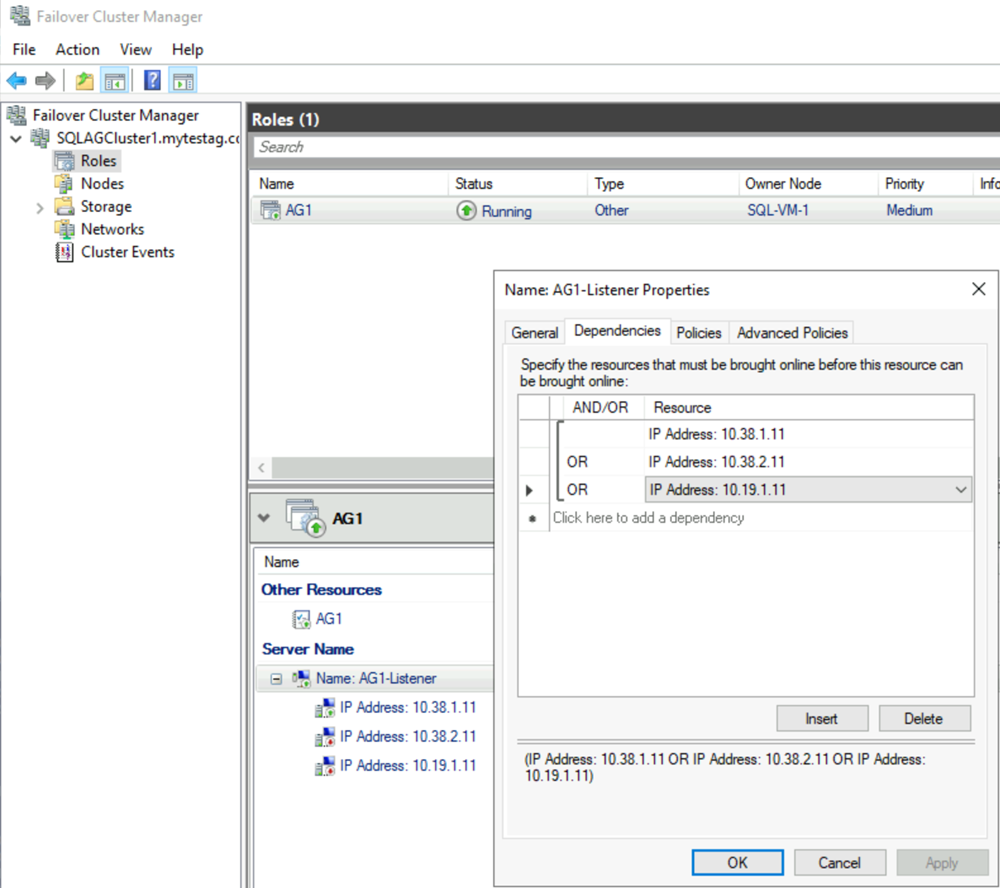Open Help via blue question mark icon
The width and height of the screenshot is (1000, 888).
[x=152, y=81]
